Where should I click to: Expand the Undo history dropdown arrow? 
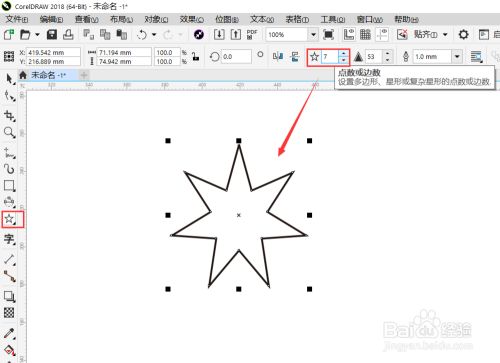coord(154,34)
